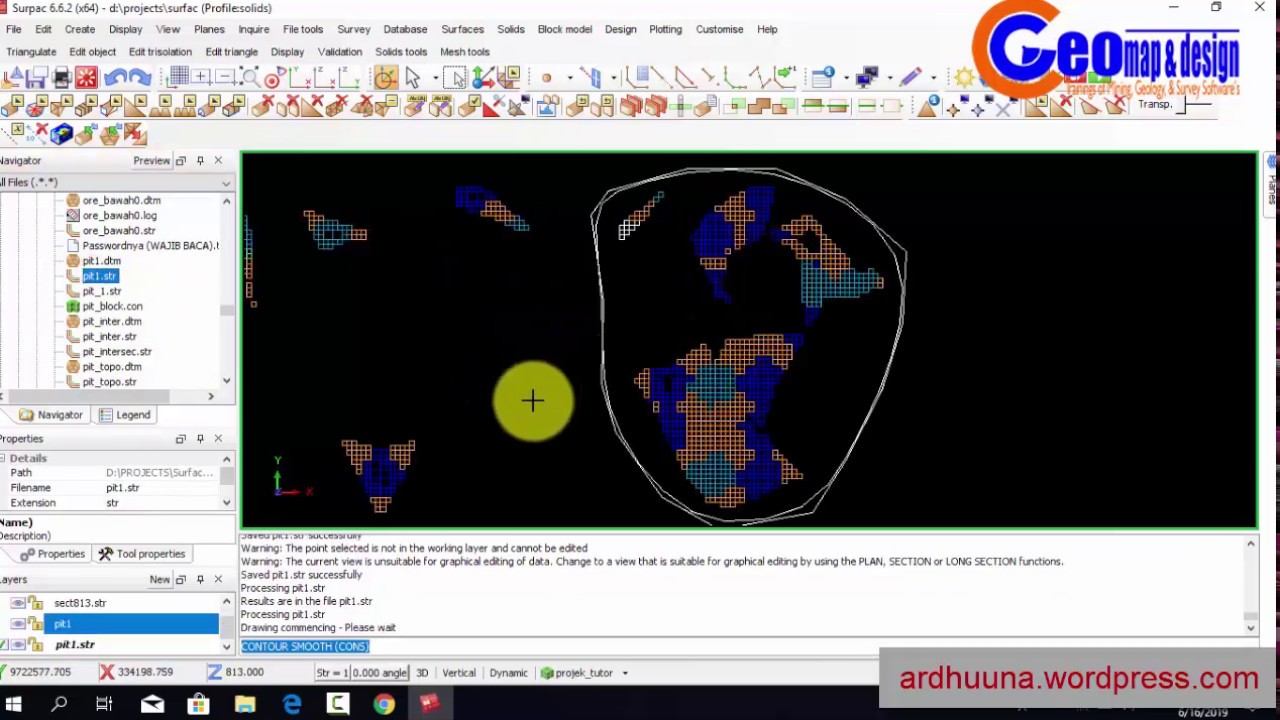The height and width of the screenshot is (720, 1280).
Task: Click the Zoom in plus icon
Action: (x=201, y=77)
